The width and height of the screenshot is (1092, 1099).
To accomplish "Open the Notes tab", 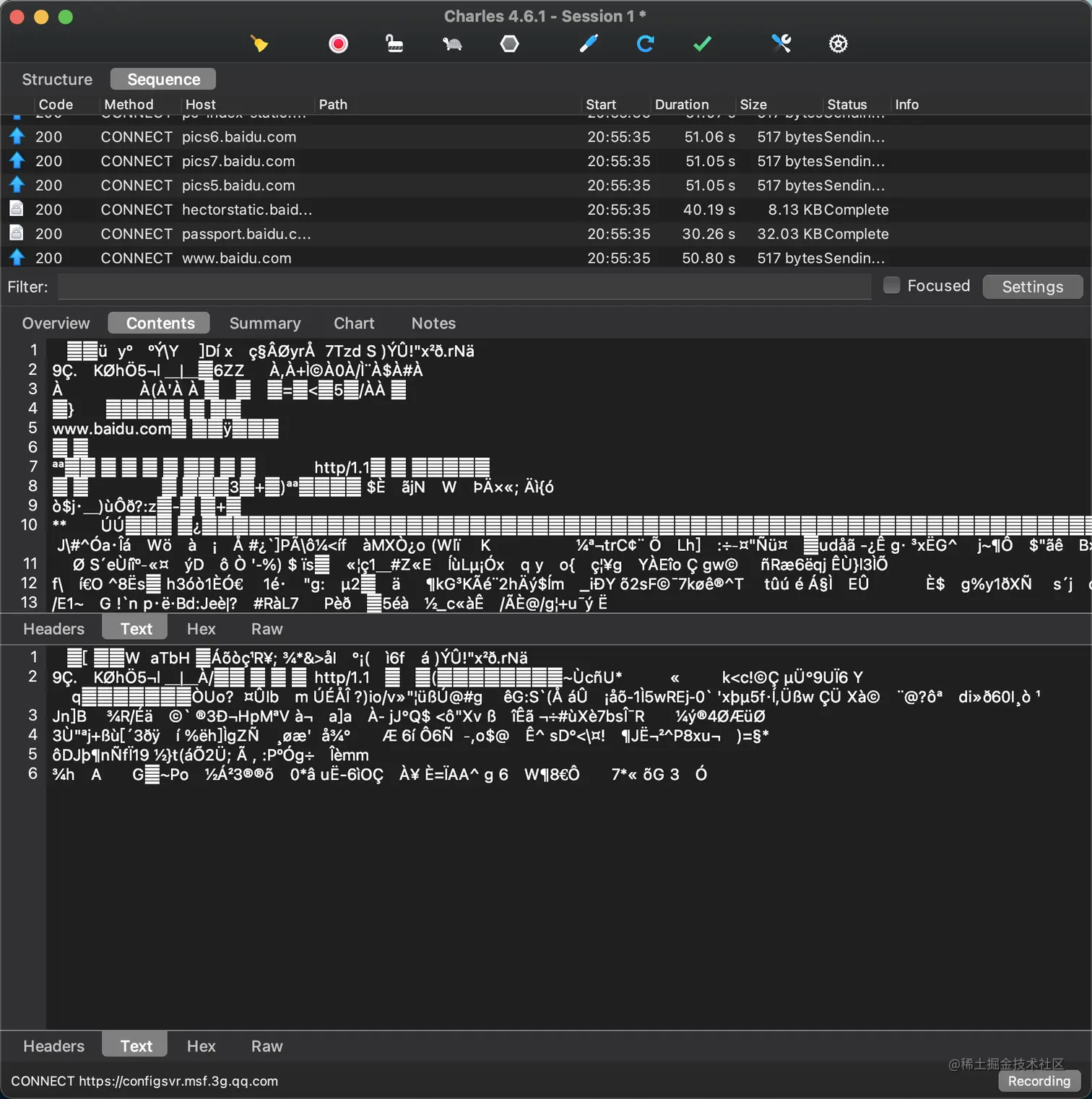I will (x=433, y=323).
